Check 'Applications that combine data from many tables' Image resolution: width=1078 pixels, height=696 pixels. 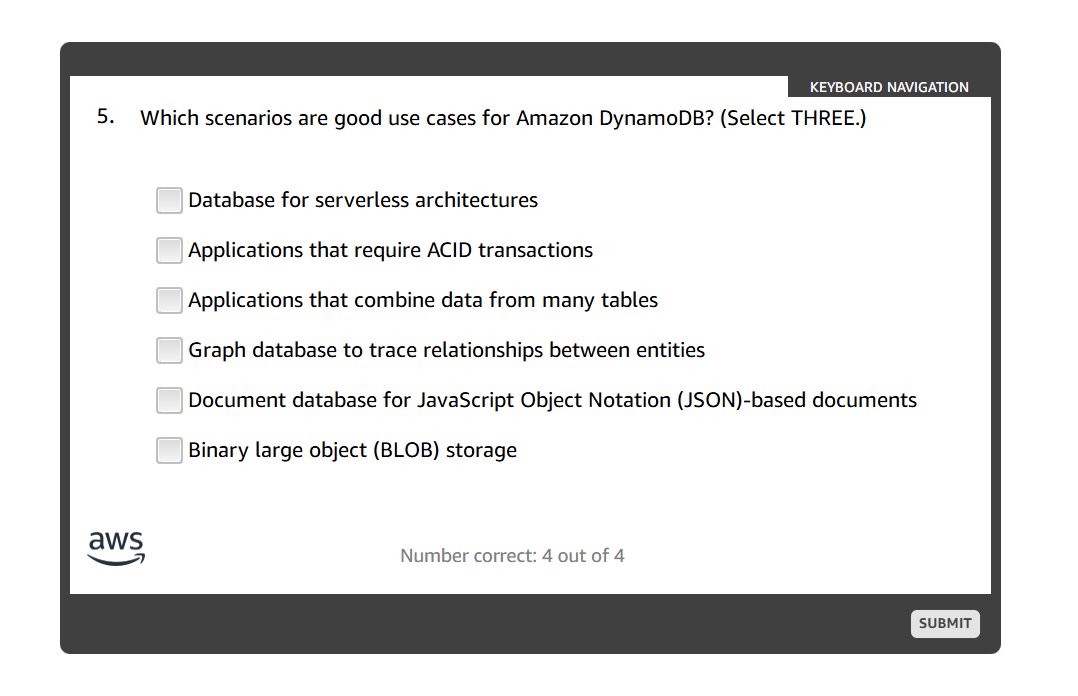click(168, 300)
